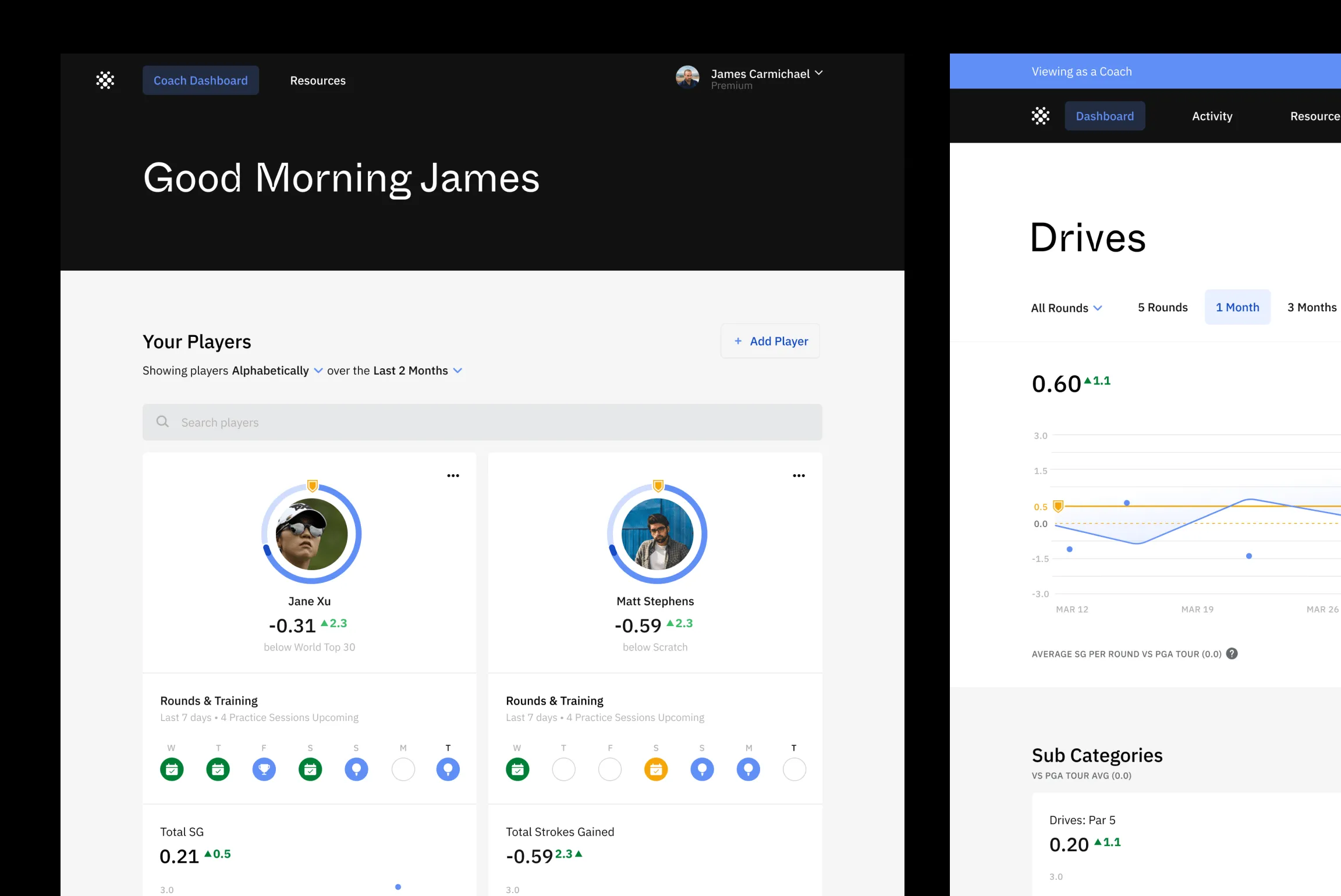Click Wednesday's green completed practice calendar icon
This screenshot has width=1341, height=896.
coord(172,769)
